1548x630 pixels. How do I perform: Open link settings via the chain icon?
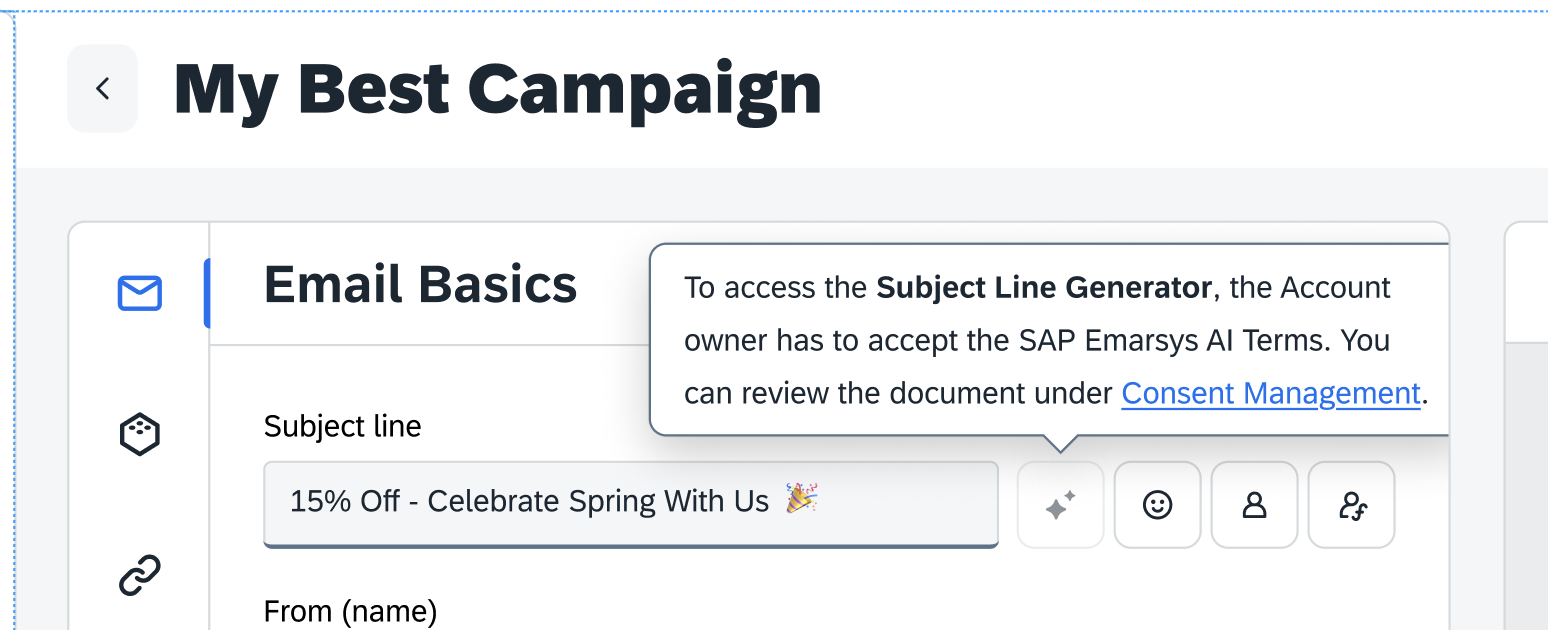coord(139,573)
